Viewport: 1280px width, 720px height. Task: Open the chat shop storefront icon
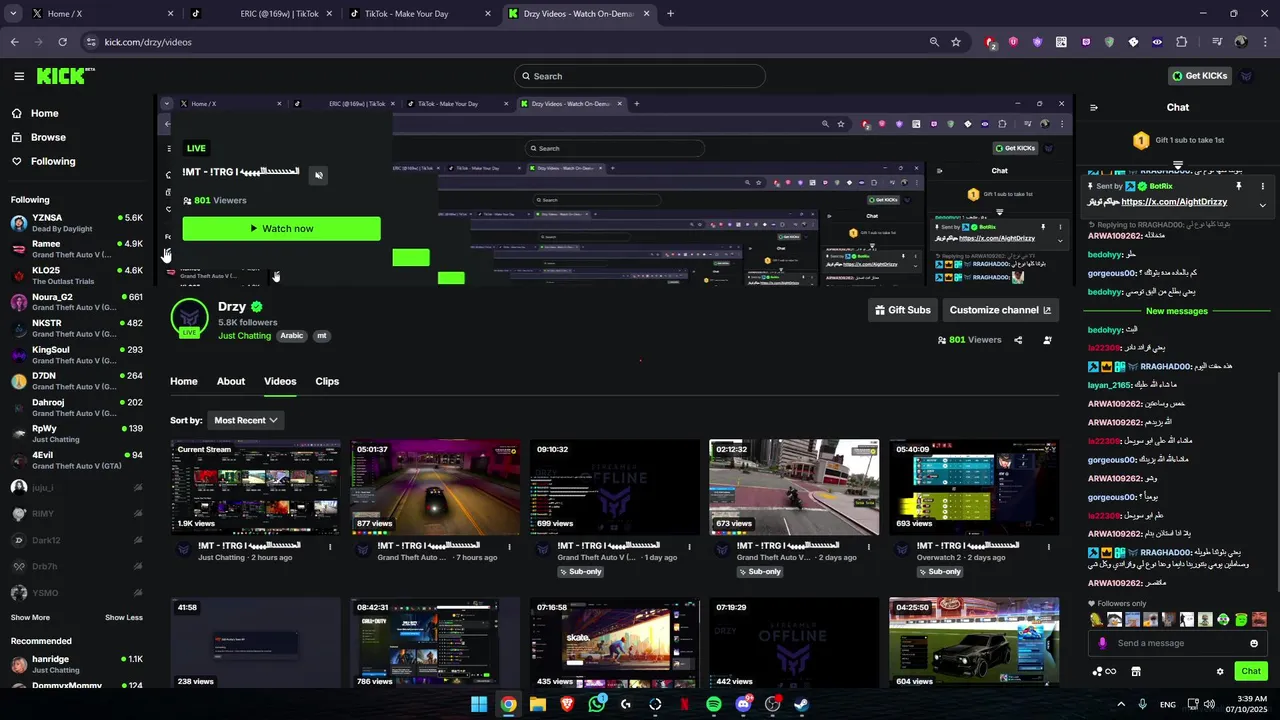(1136, 671)
